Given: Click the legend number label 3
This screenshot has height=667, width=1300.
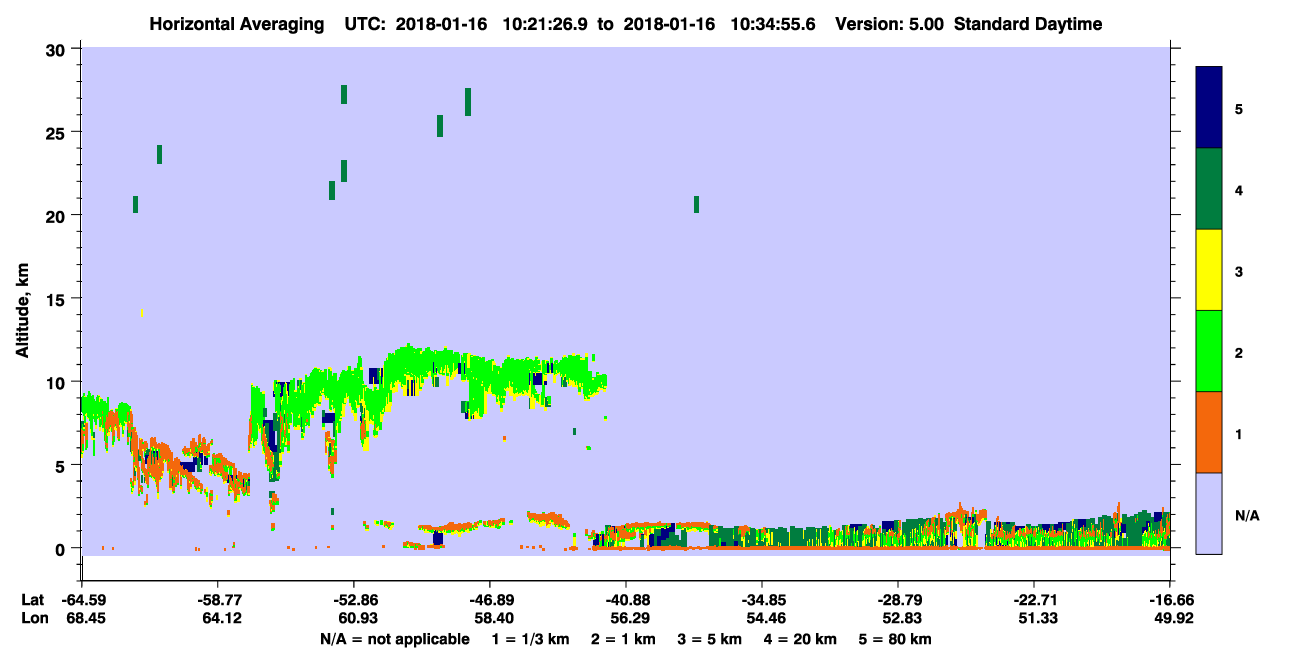Looking at the screenshot, I should [x=1239, y=270].
